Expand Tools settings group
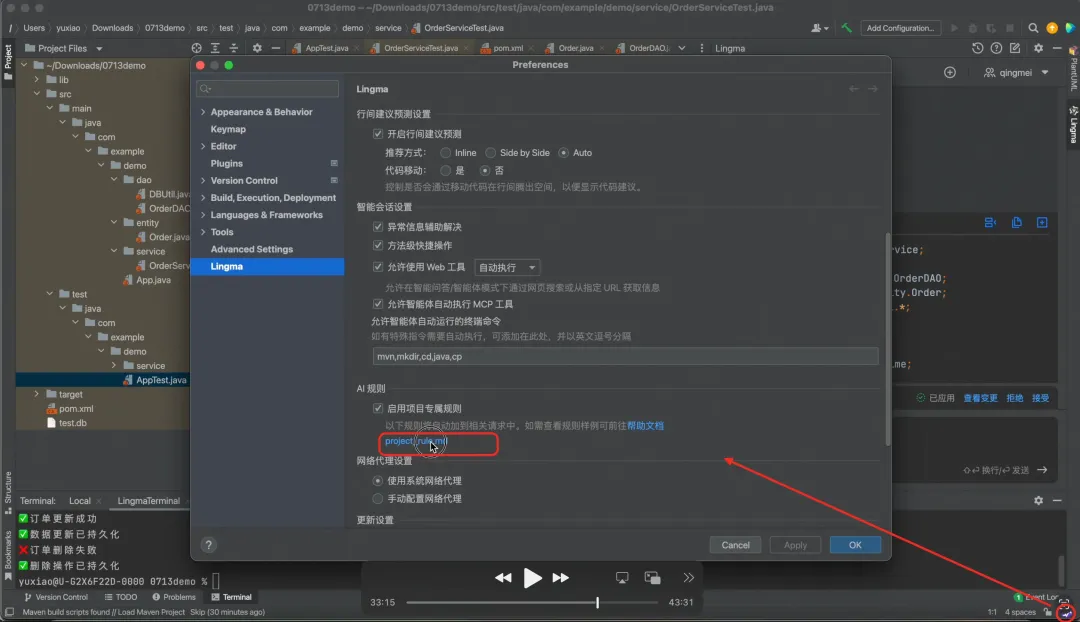Viewport: 1080px width, 622px height. coord(203,232)
